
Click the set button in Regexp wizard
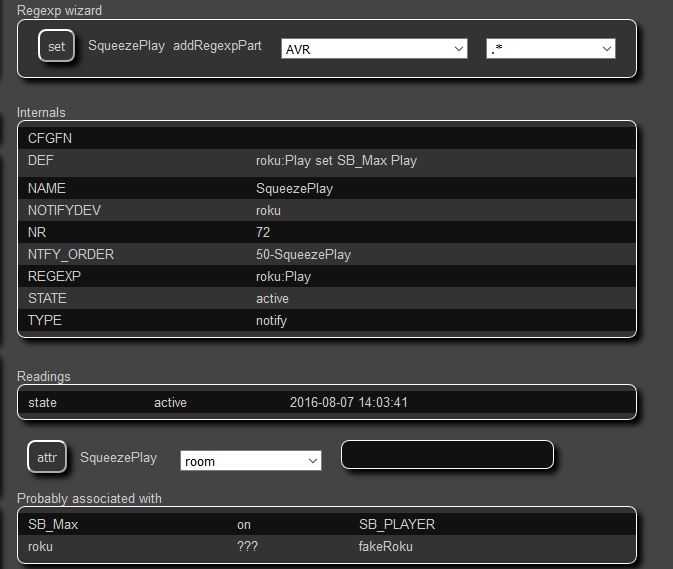pyautogui.click(x=56, y=47)
